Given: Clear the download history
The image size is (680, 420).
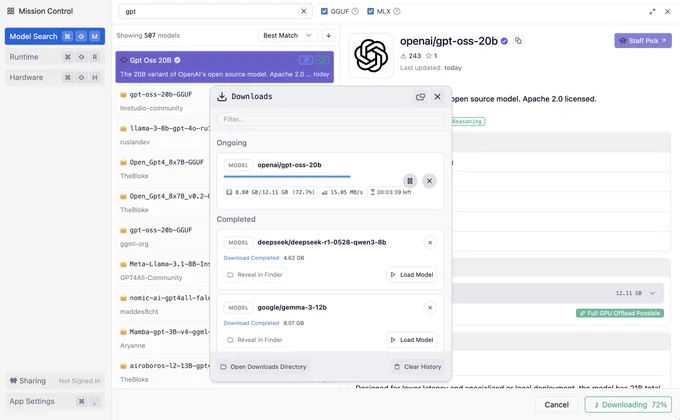Looking at the screenshot, I should (417, 367).
